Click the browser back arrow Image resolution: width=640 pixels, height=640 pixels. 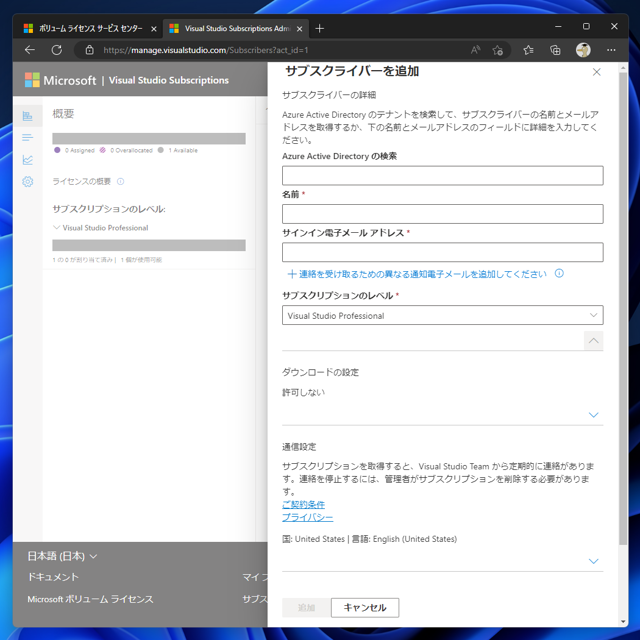[x=30, y=50]
